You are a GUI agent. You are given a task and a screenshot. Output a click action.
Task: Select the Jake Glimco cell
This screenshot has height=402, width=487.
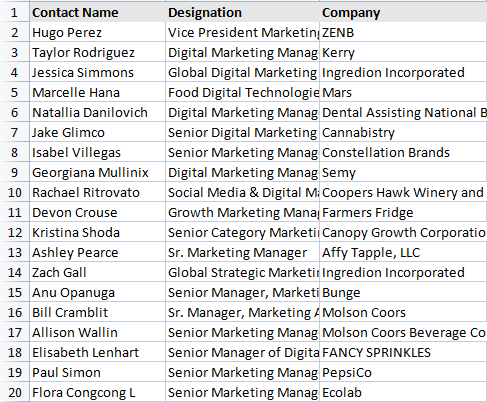pyautogui.click(x=97, y=132)
